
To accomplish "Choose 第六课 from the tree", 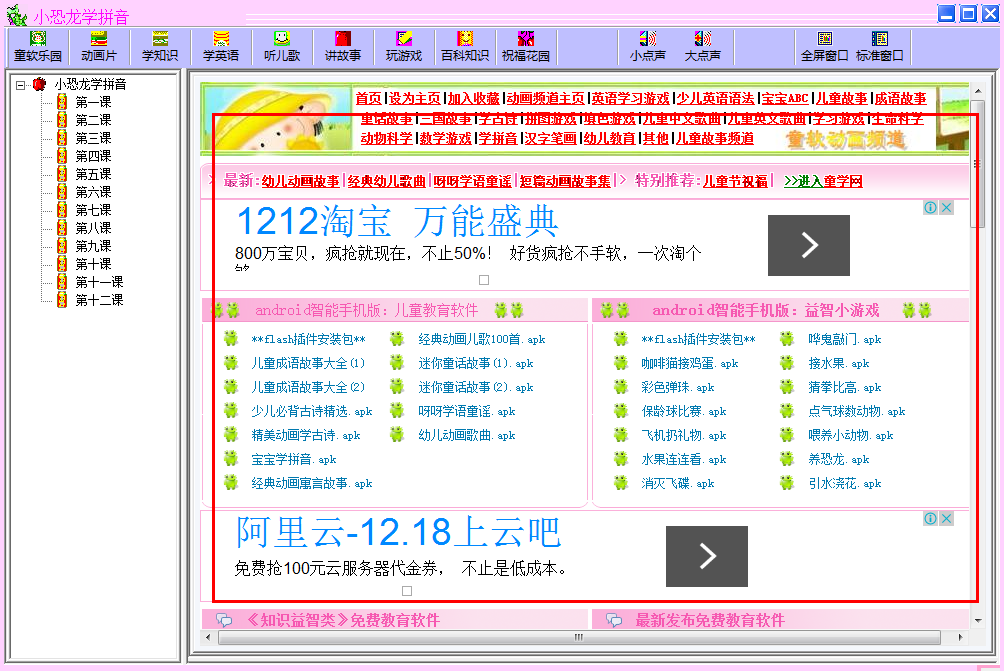I will [93, 191].
